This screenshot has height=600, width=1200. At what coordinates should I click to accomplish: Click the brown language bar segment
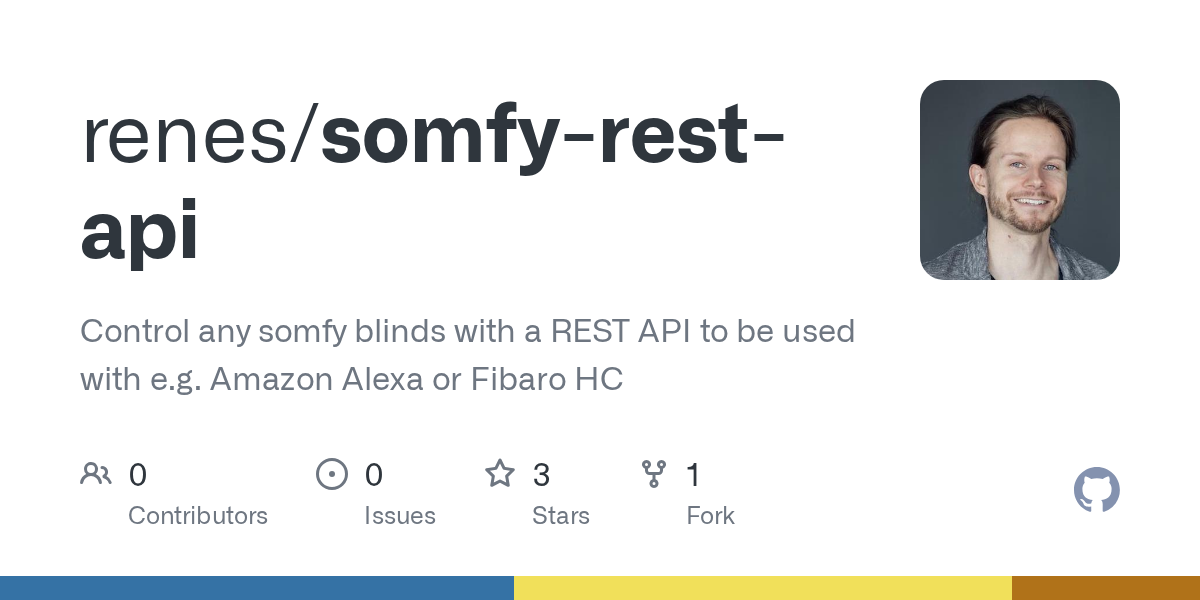1105,588
